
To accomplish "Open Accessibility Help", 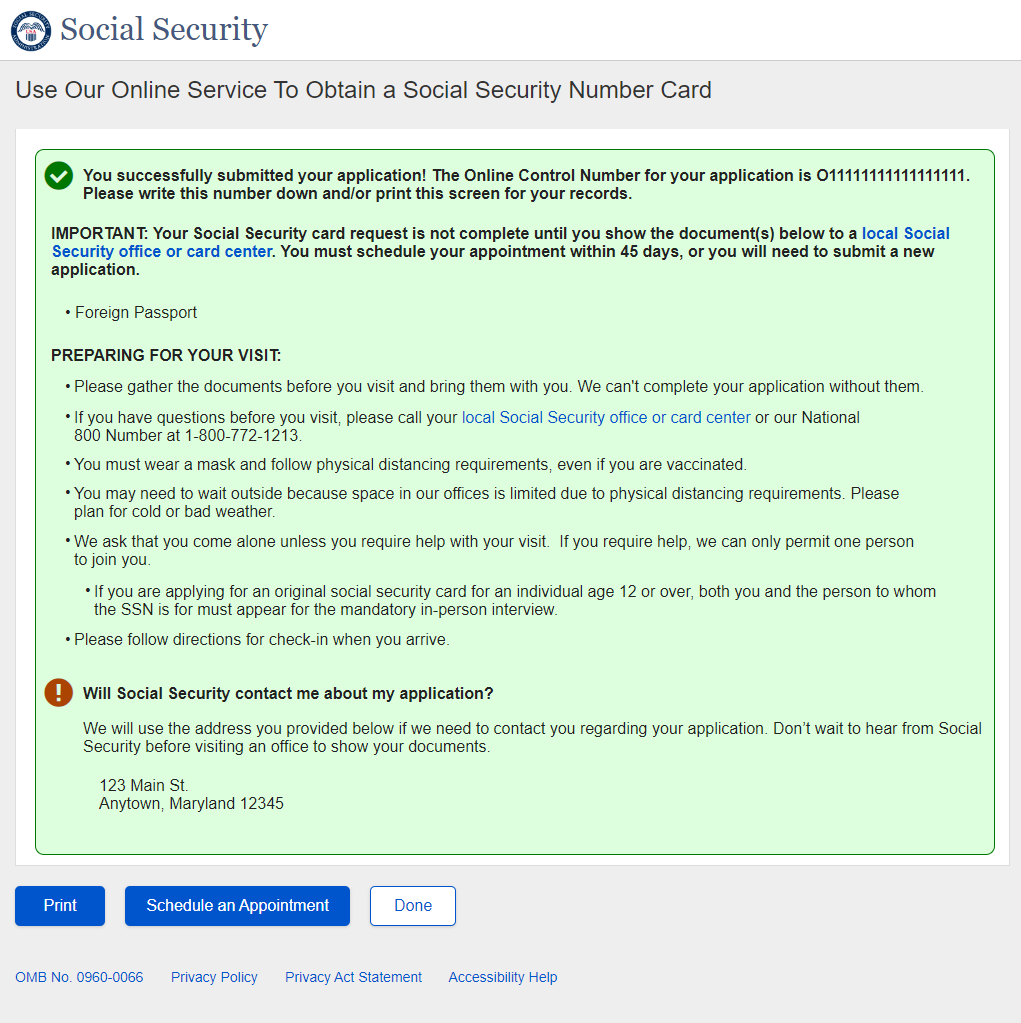I will 502,977.
